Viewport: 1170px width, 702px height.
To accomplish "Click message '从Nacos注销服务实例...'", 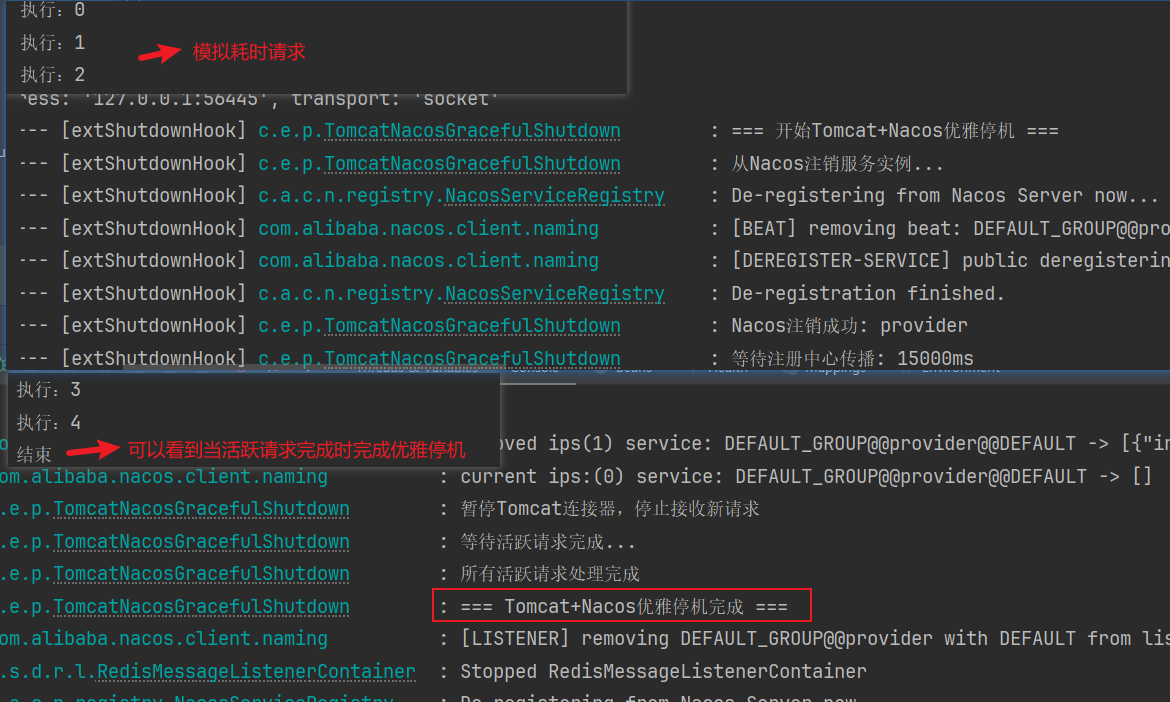I will pos(837,163).
